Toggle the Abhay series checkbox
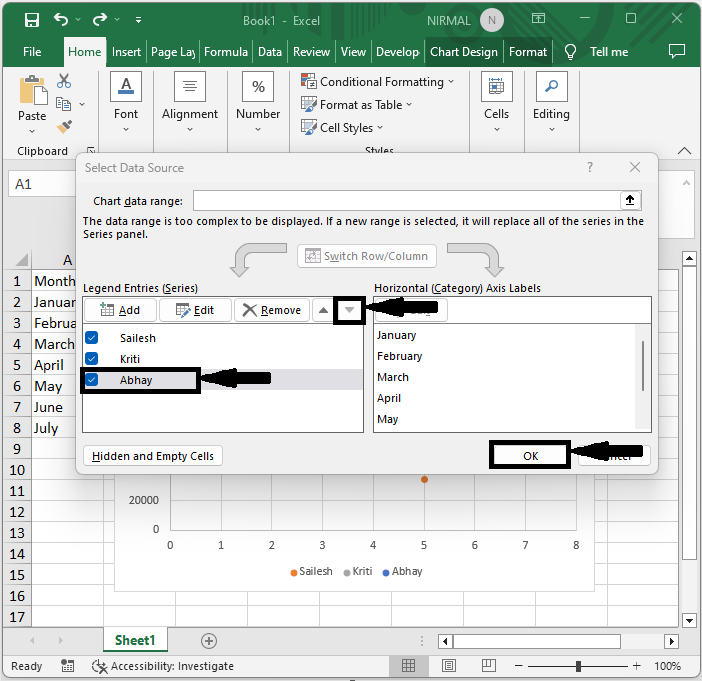 pyautogui.click(x=92, y=380)
